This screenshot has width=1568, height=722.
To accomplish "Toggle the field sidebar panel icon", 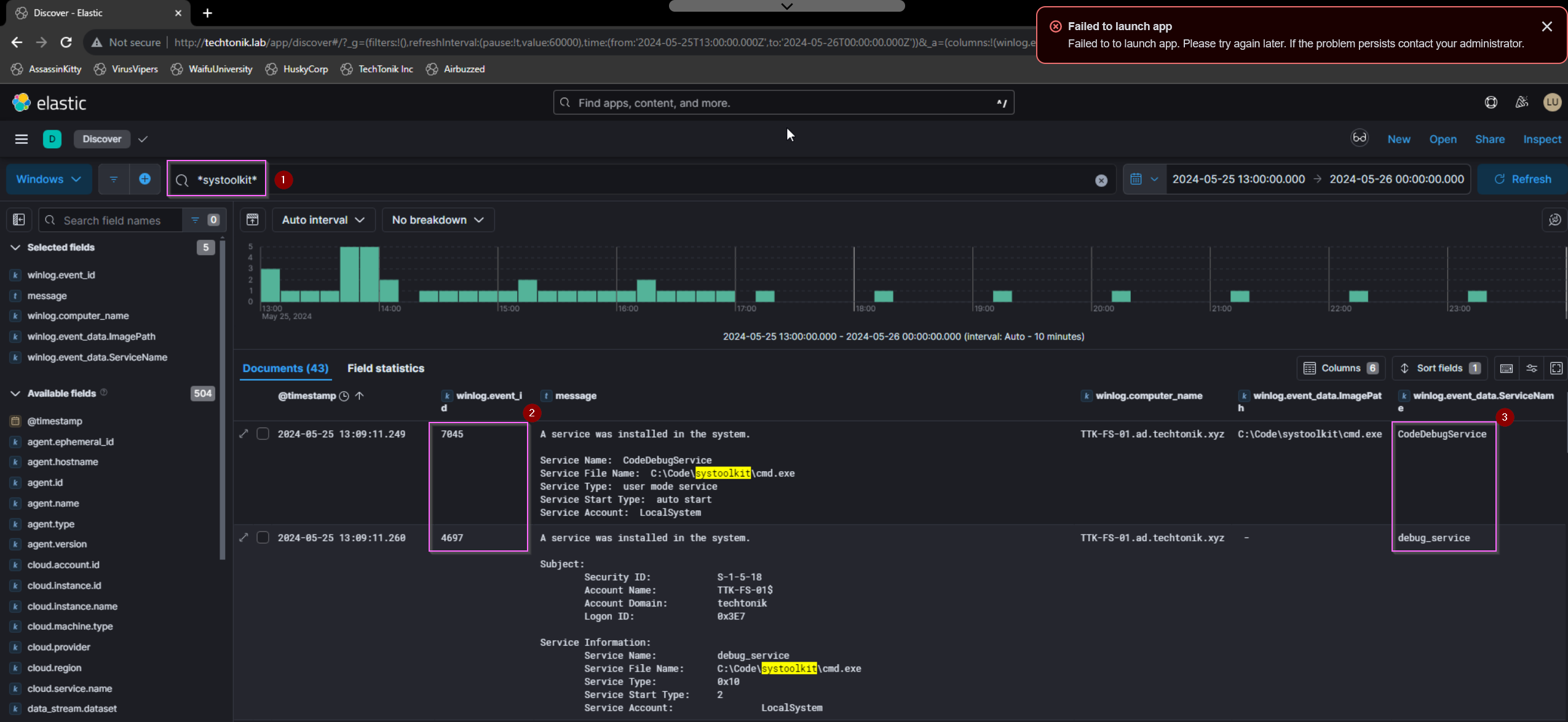I will pyautogui.click(x=19, y=220).
